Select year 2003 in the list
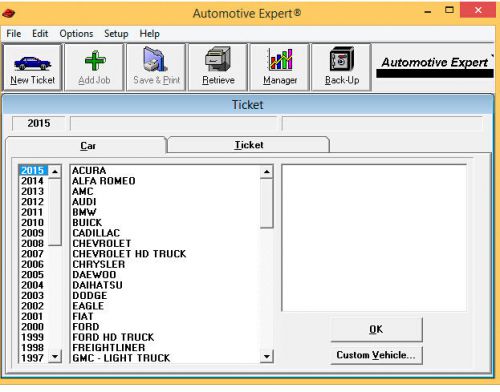 [33, 295]
